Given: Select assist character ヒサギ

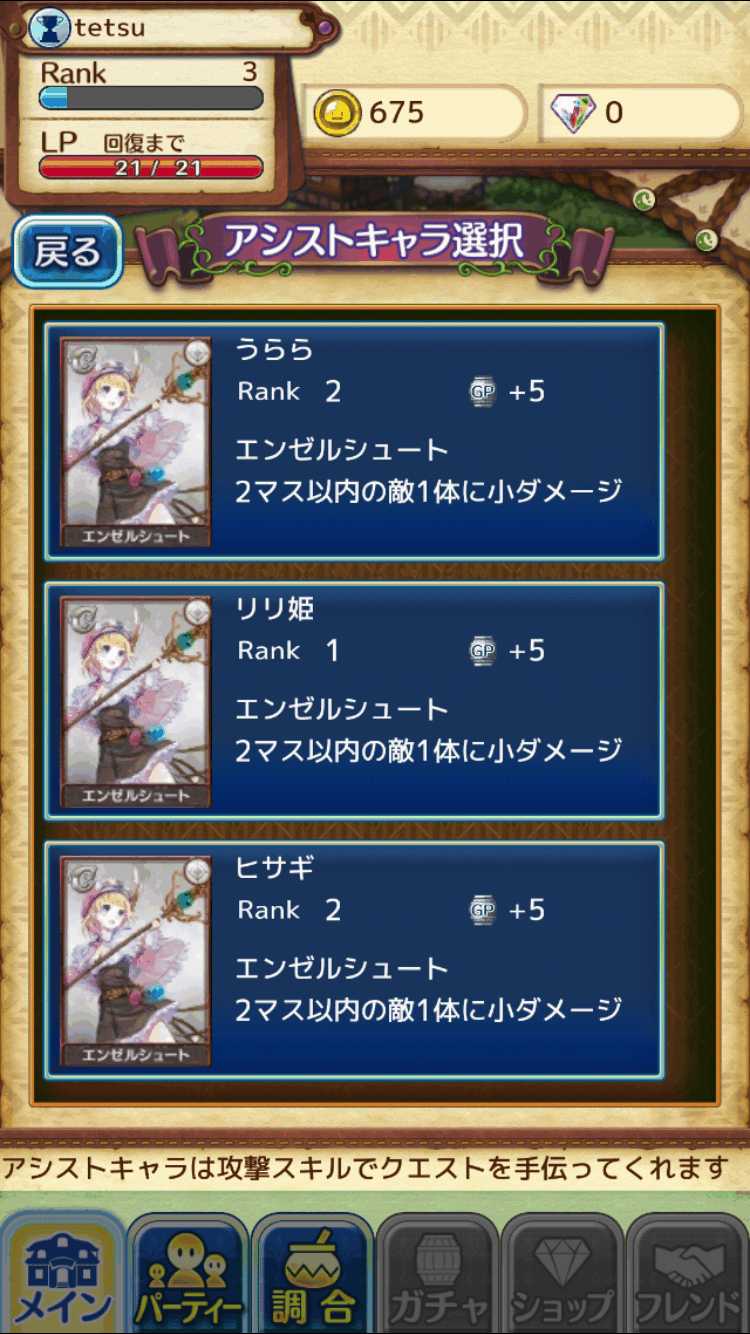Looking at the screenshot, I should (x=354, y=960).
